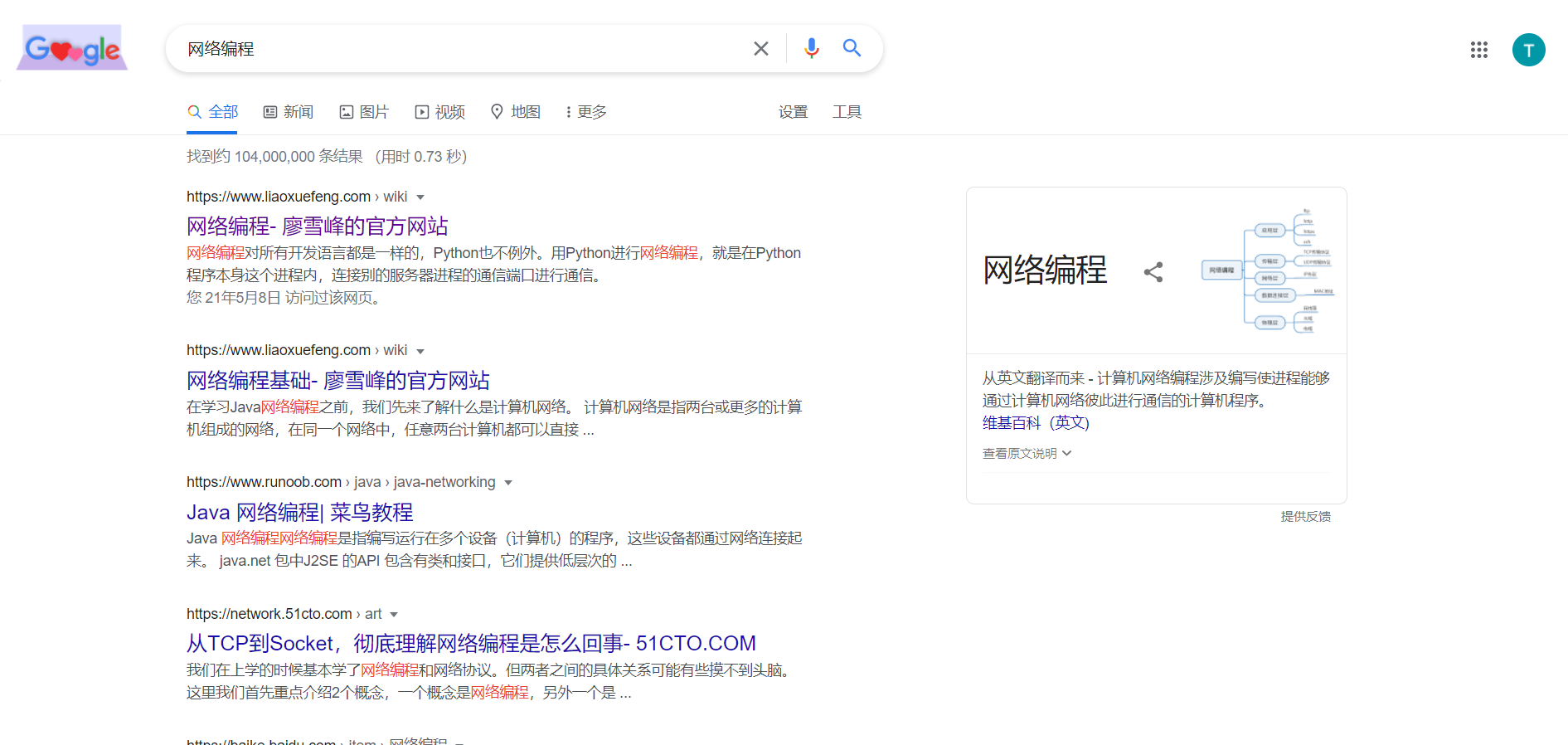Open 网络编程- 廖雪峰的官方网站 result
The height and width of the screenshot is (745, 1568).
[318, 226]
